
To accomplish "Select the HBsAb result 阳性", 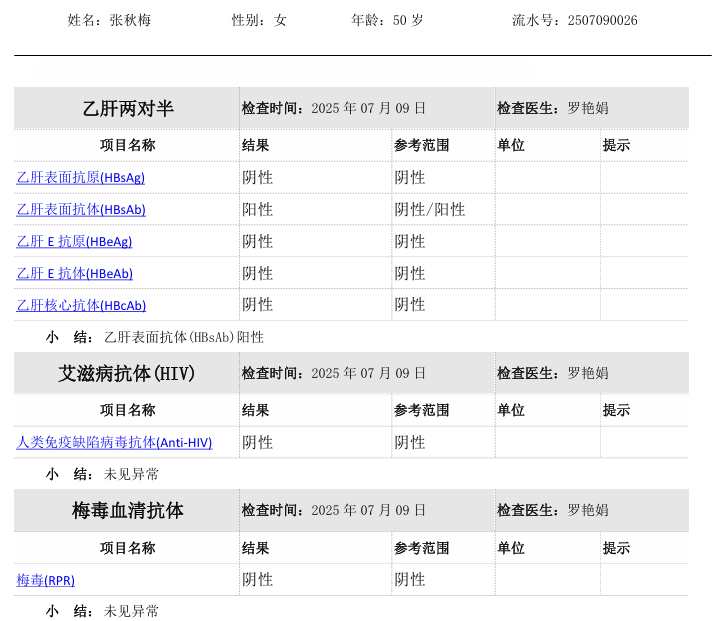I will (x=257, y=209).
